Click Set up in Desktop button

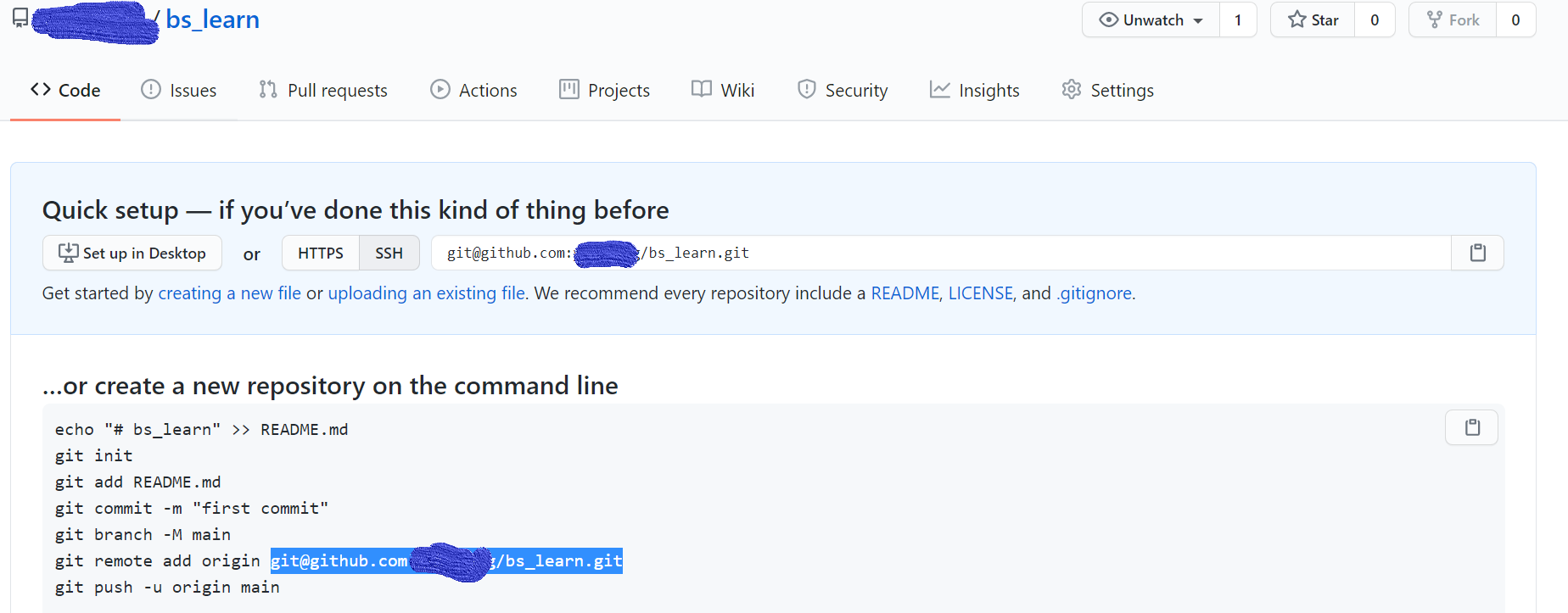pyautogui.click(x=132, y=253)
